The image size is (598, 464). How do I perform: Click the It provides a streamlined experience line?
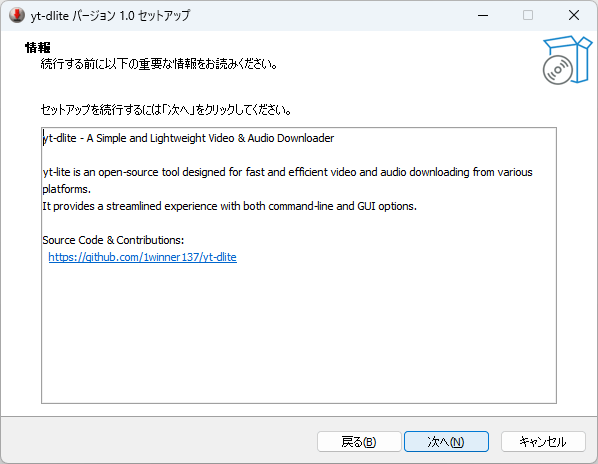230,206
